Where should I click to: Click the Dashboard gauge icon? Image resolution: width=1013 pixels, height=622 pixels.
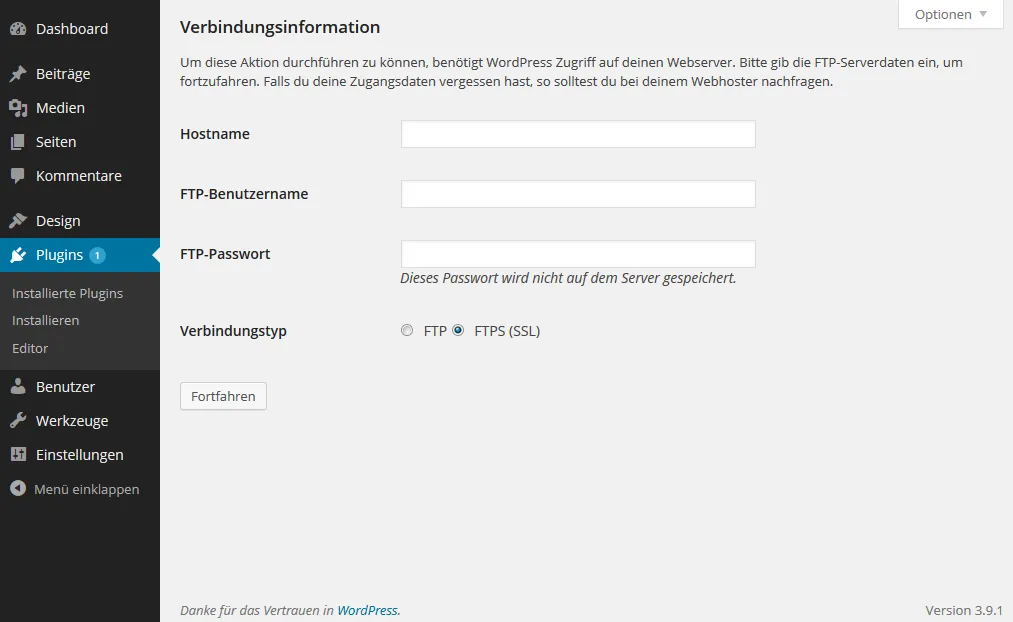18,29
